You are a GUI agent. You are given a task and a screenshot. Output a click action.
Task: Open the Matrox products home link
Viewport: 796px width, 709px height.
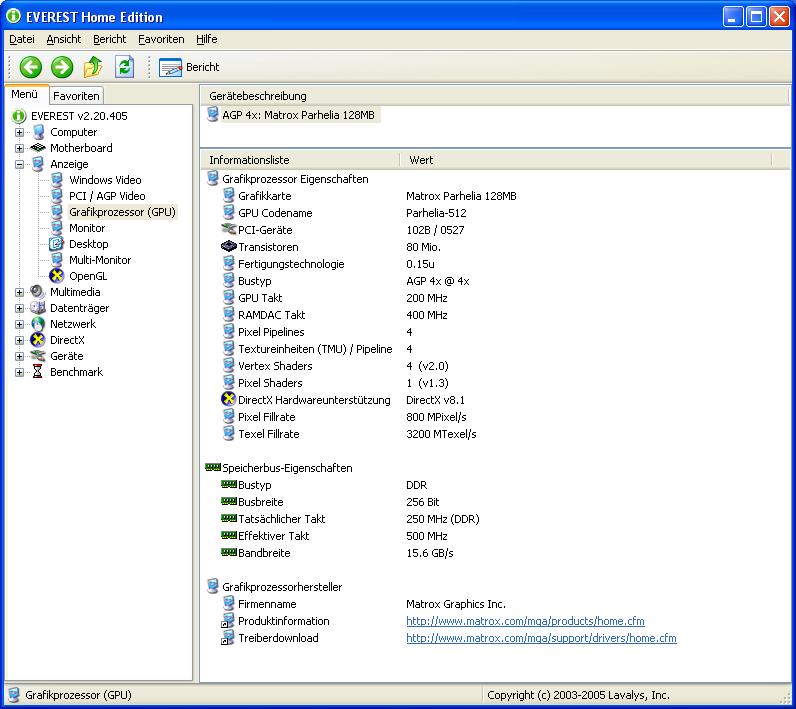(525, 621)
